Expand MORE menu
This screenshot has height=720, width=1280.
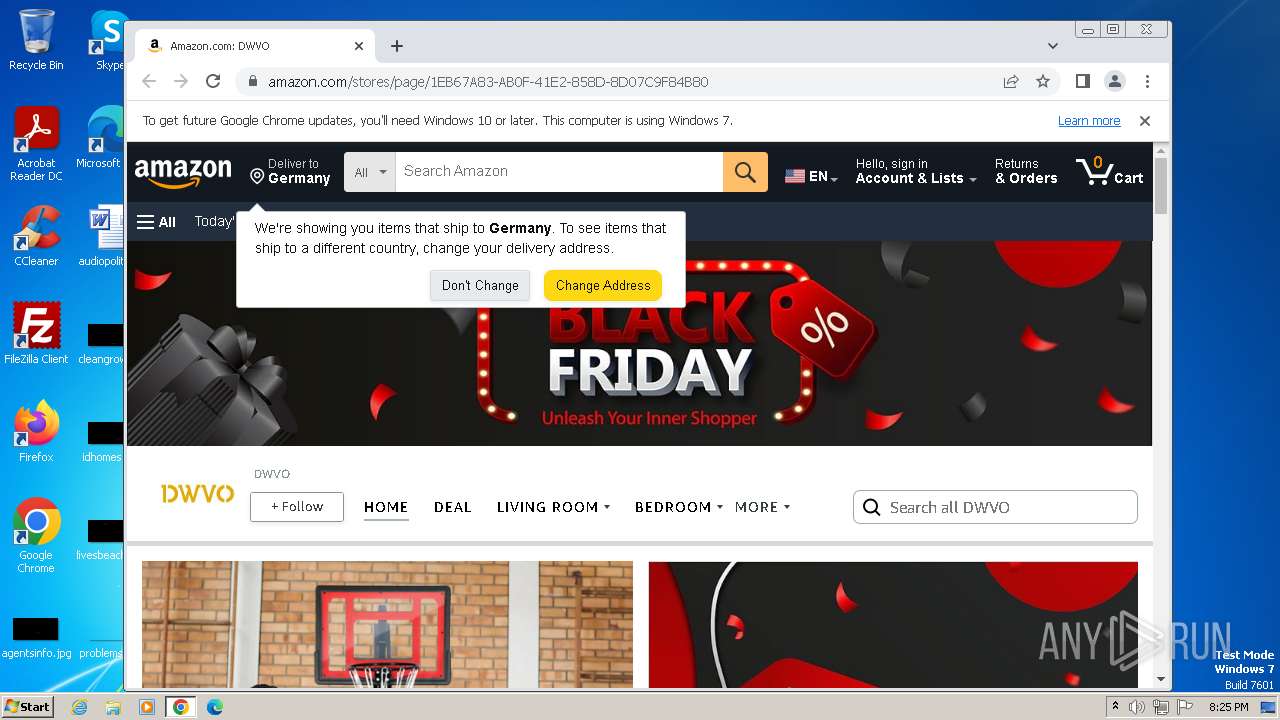pyautogui.click(x=762, y=507)
